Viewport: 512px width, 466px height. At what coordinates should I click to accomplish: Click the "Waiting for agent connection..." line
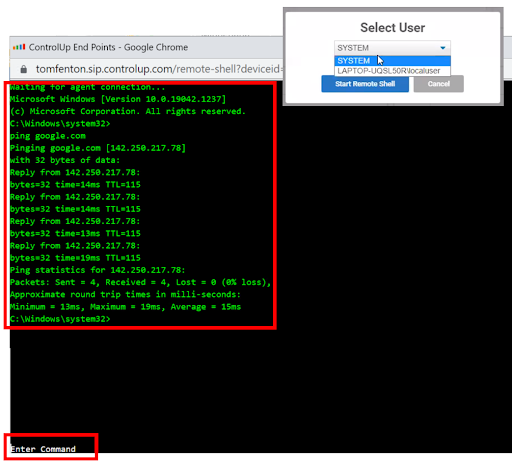(x=87, y=87)
